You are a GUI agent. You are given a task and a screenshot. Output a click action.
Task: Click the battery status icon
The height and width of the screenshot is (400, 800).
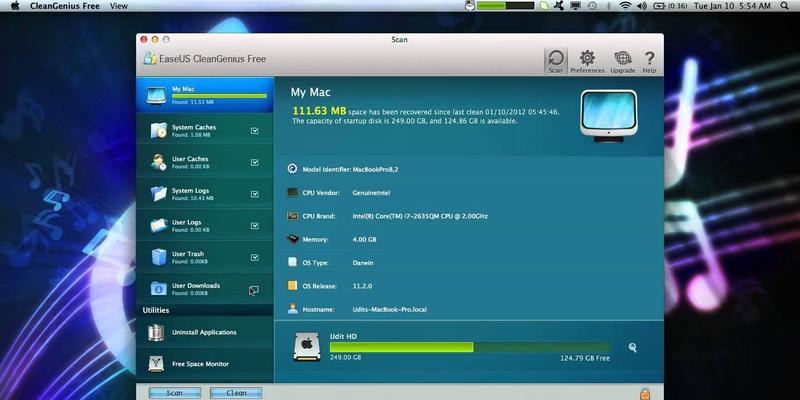tap(660, 6)
